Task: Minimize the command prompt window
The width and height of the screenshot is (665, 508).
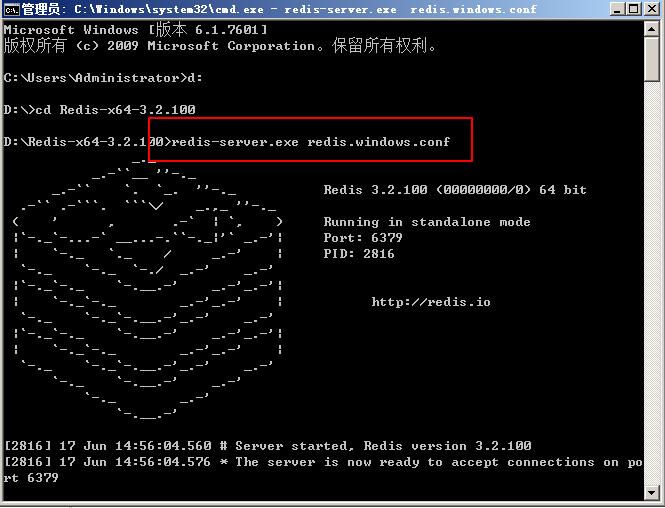Action: tap(618, 9)
